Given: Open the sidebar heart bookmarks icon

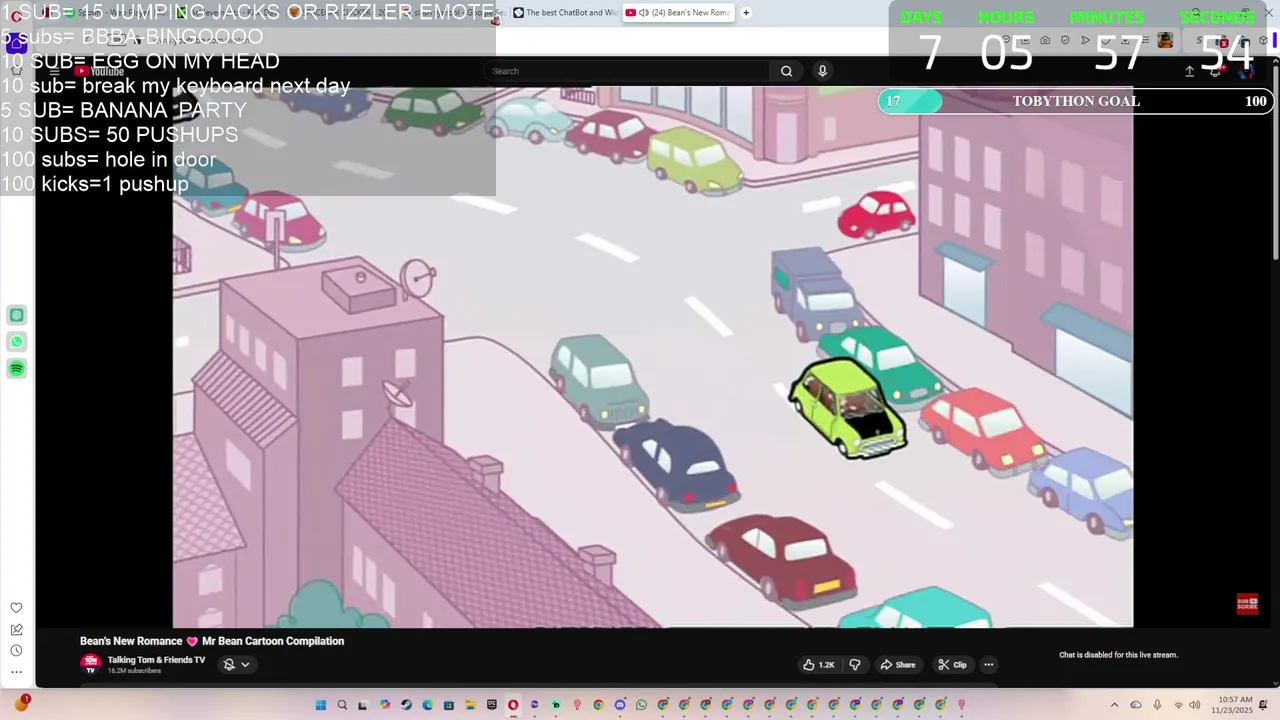Looking at the screenshot, I should [x=16, y=608].
